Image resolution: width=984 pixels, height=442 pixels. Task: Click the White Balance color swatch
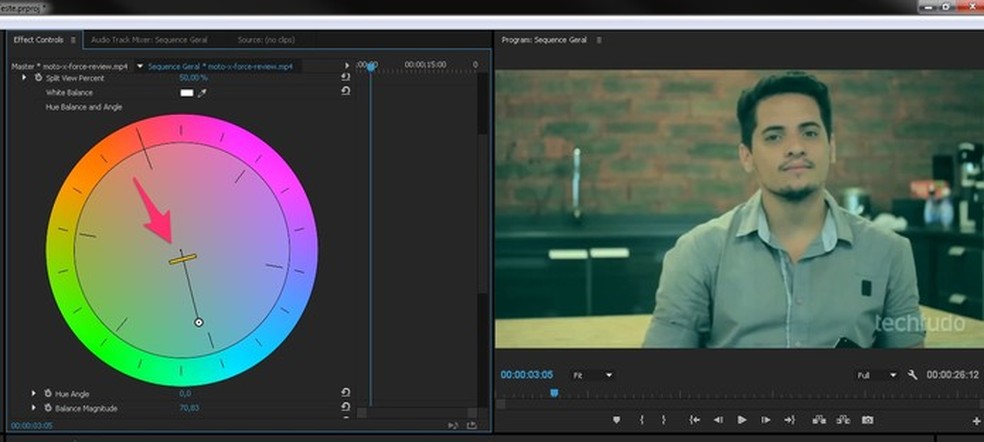pyautogui.click(x=186, y=92)
